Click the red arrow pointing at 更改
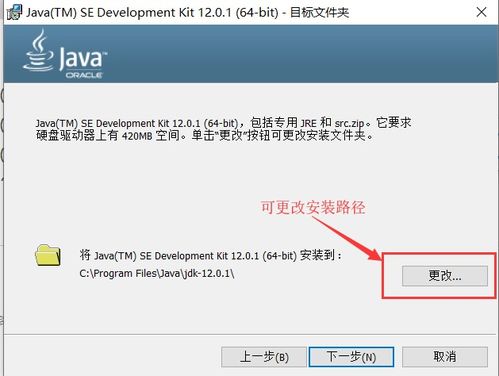 pyautogui.click(x=348, y=238)
